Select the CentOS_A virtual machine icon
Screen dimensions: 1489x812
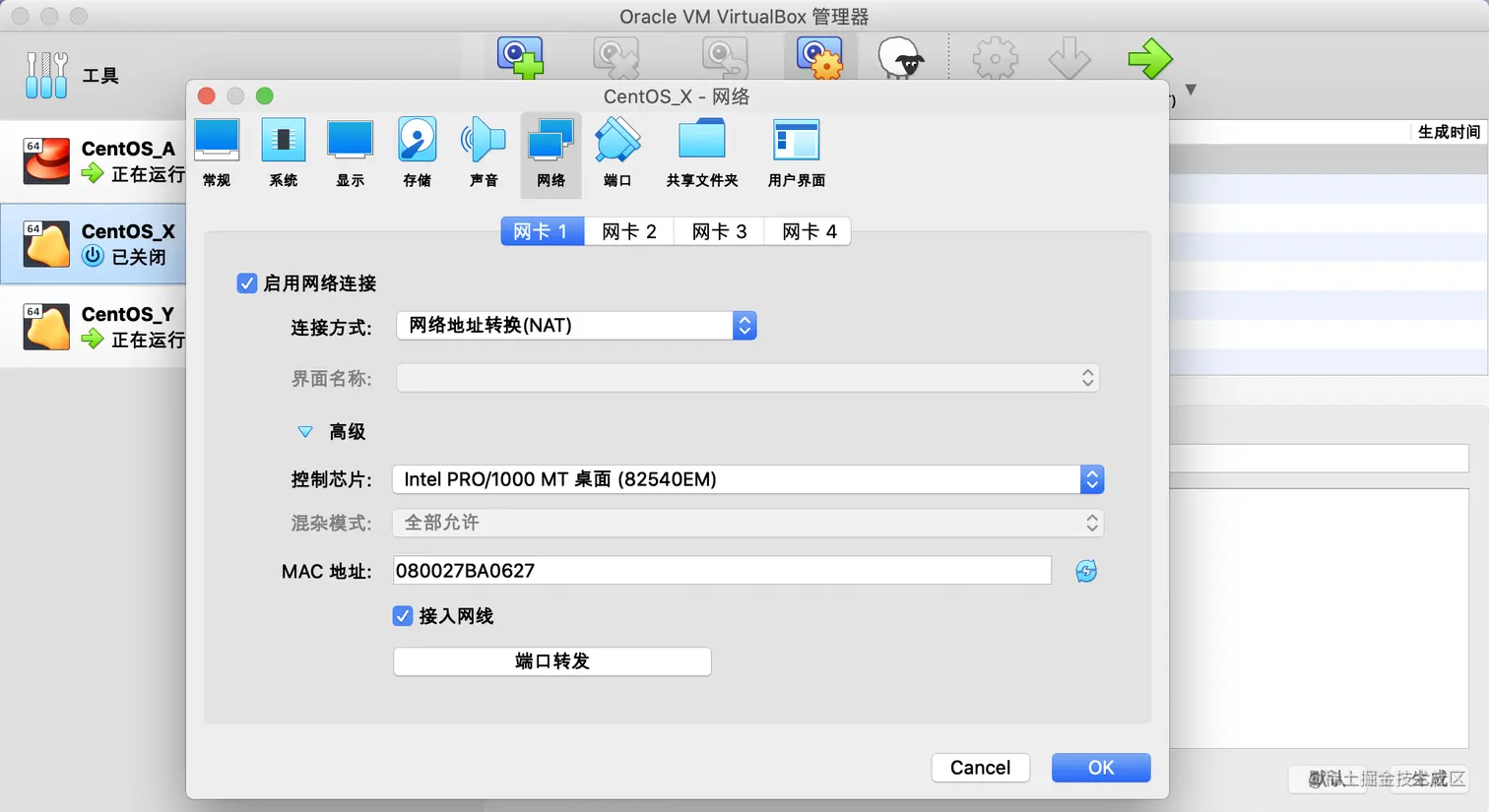[x=46, y=160]
